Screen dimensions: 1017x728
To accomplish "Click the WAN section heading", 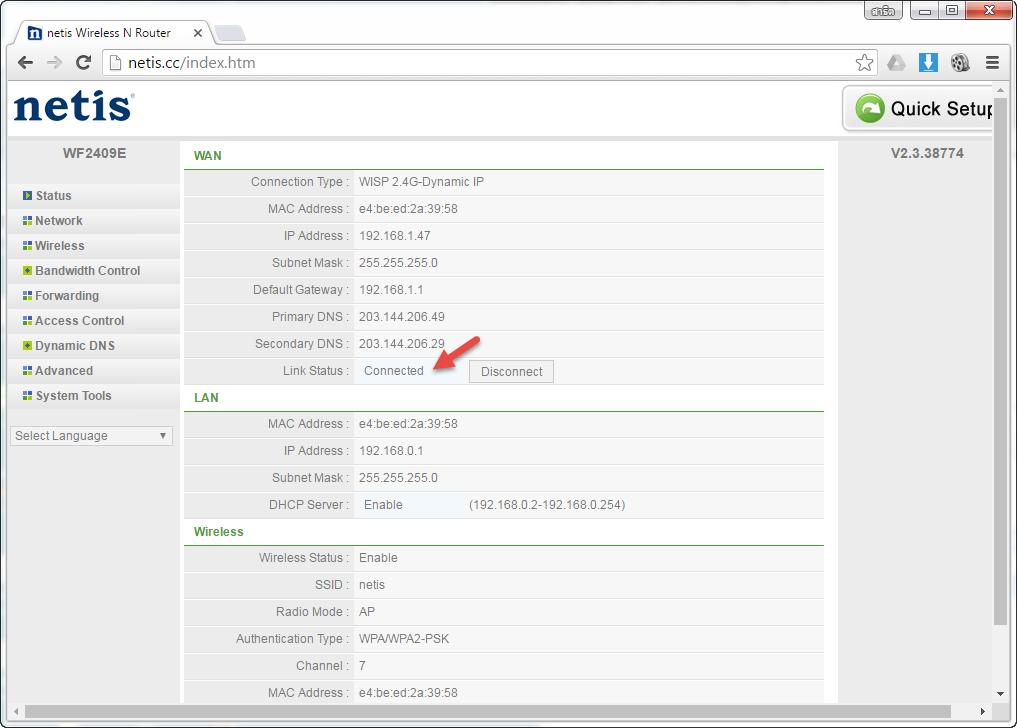I will (x=208, y=156).
